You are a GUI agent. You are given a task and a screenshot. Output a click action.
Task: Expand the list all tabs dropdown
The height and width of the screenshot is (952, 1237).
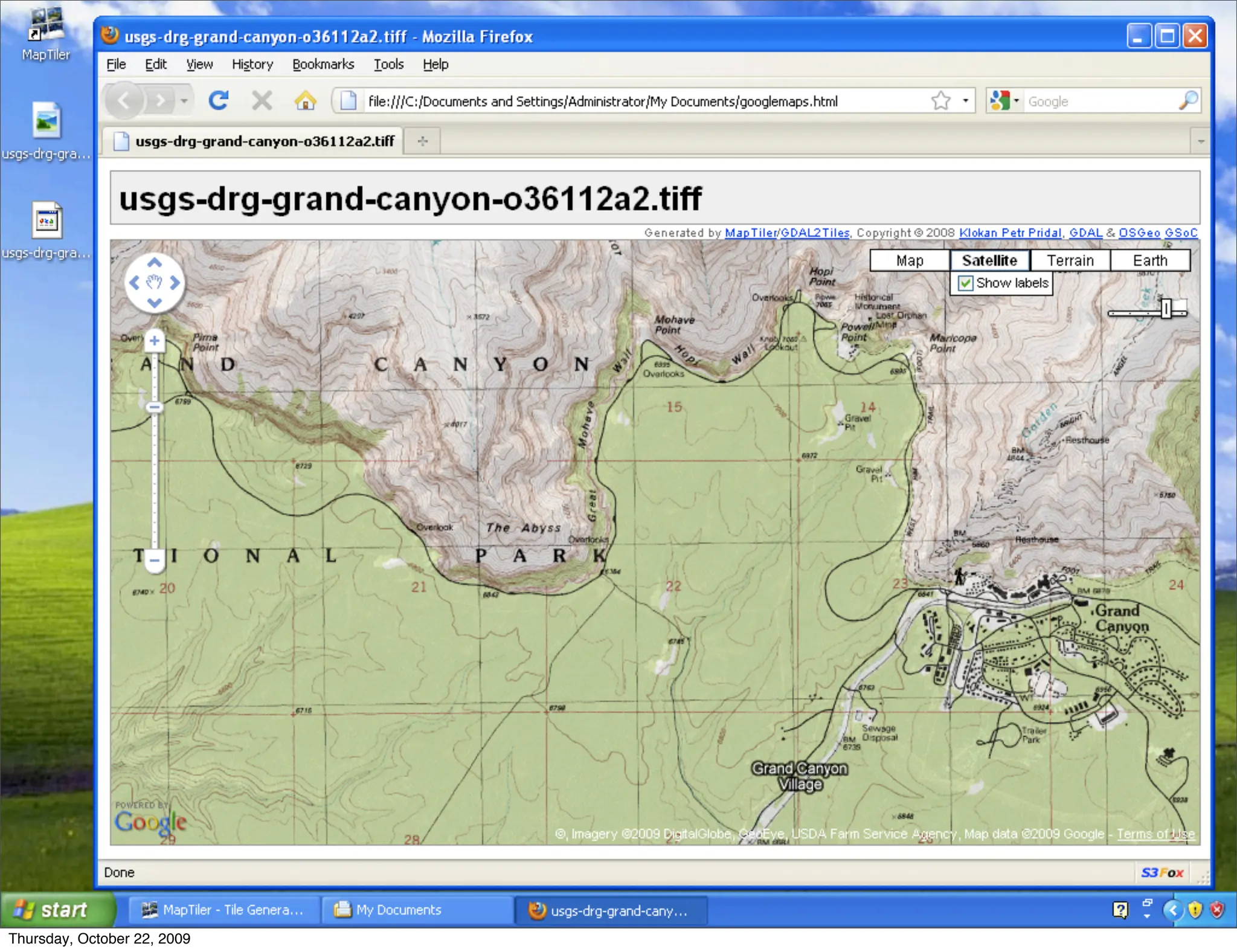click(x=1201, y=141)
